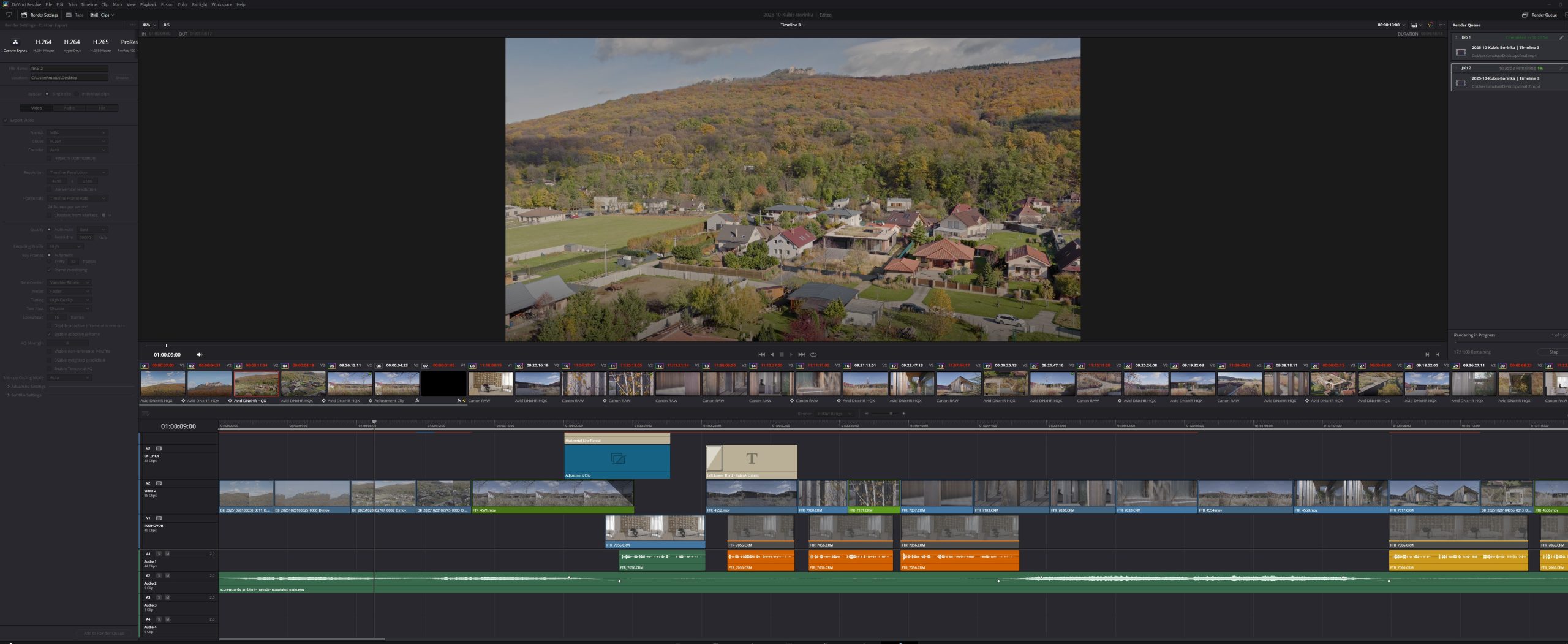
Task: Click the DaVinci Resolve logo icon
Action: [x=6, y=4]
